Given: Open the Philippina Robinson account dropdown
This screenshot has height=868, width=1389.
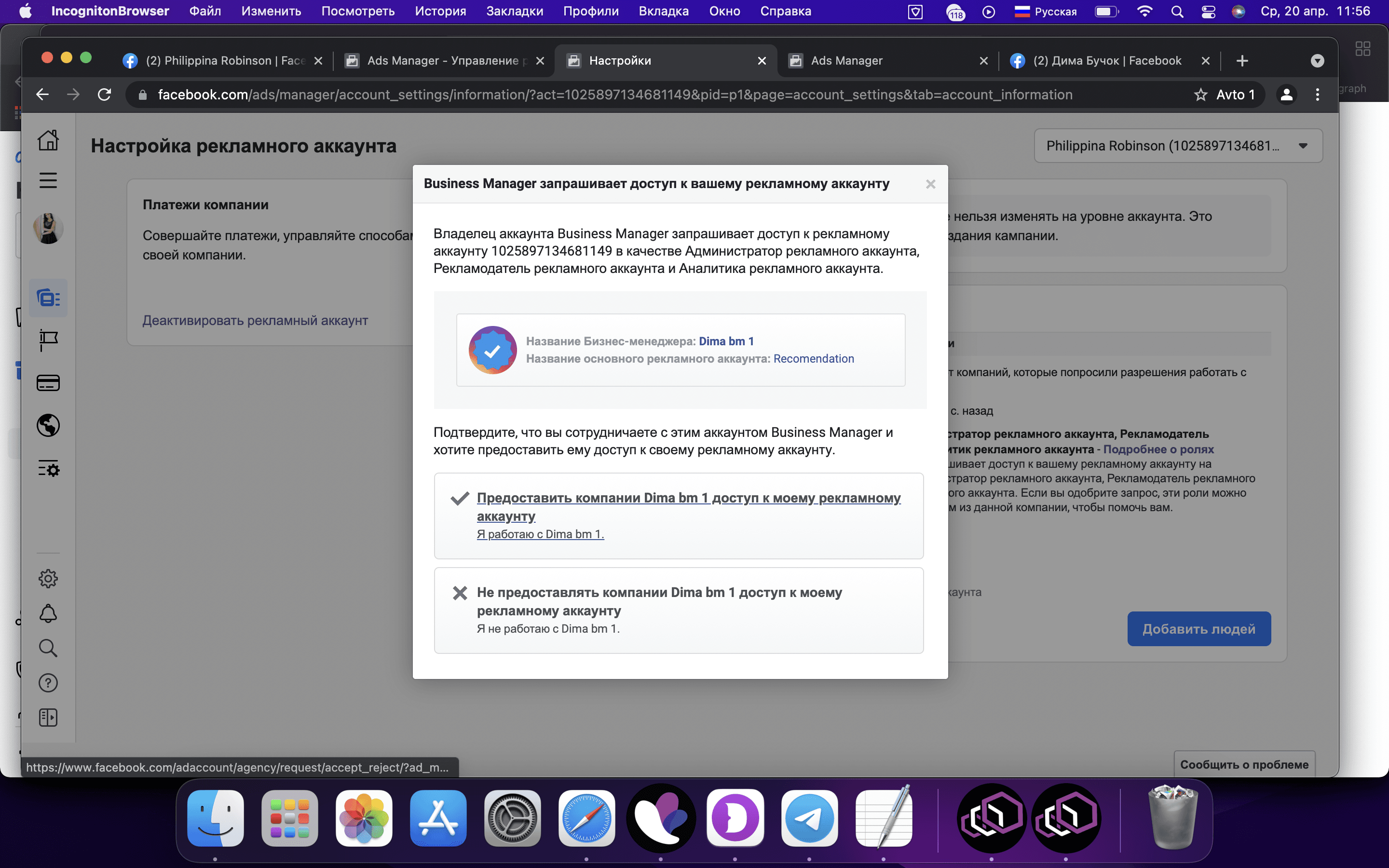Looking at the screenshot, I should (x=1178, y=146).
